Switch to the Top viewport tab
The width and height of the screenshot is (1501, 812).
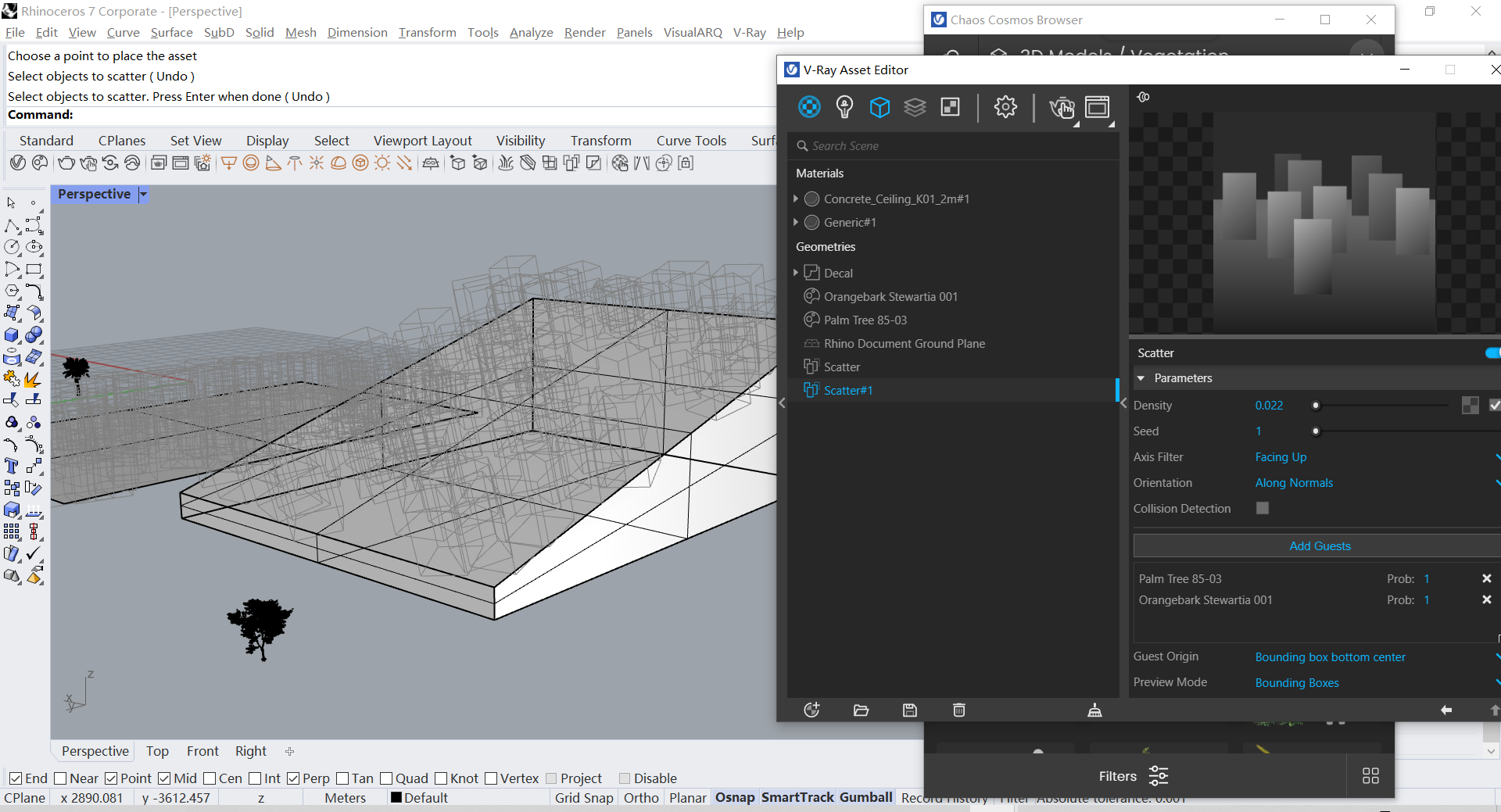(157, 751)
